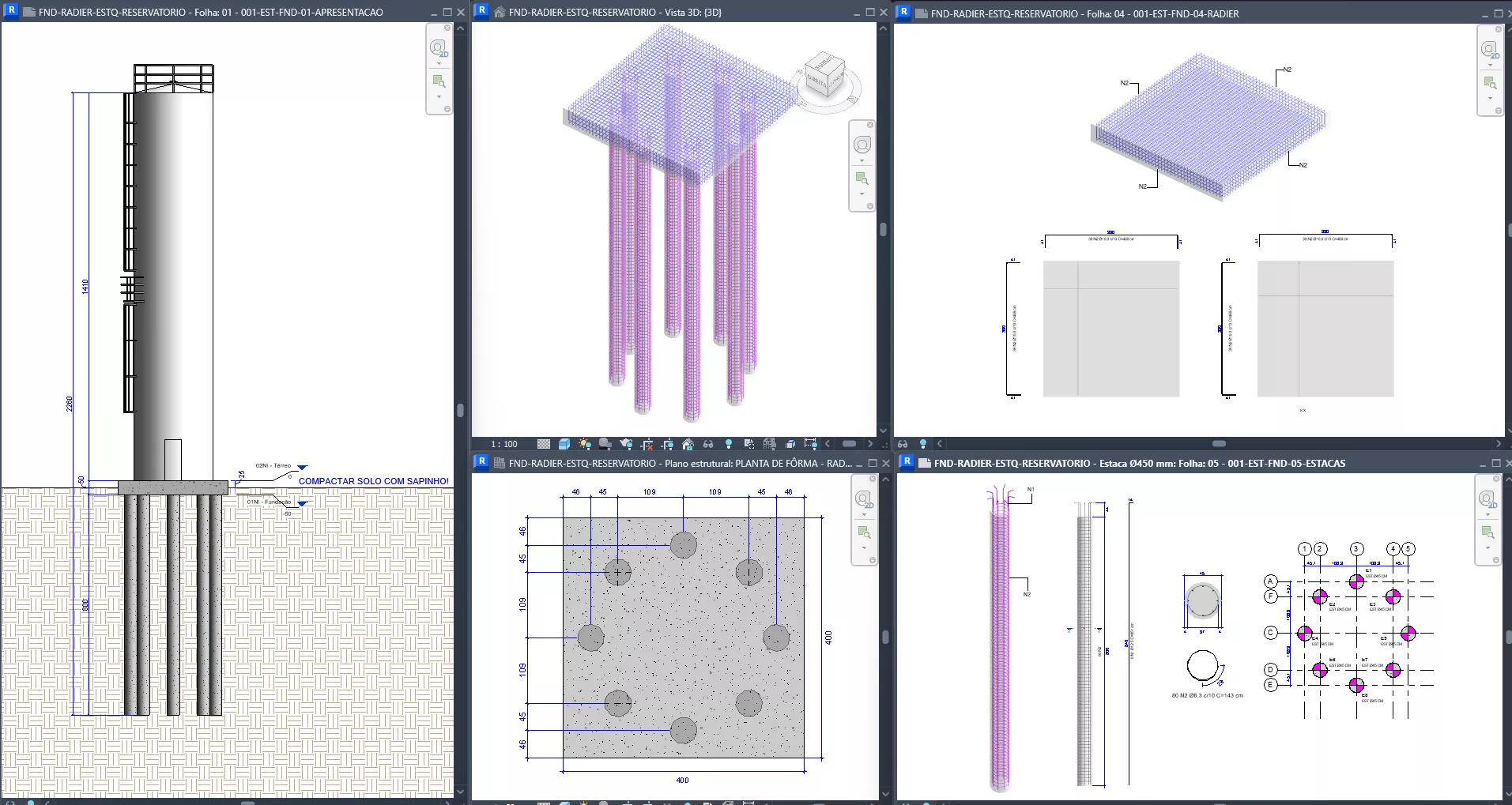Toggle sun path in 3D view bar
Viewport: 1512px width, 805px height.
pyautogui.click(x=584, y=444)
